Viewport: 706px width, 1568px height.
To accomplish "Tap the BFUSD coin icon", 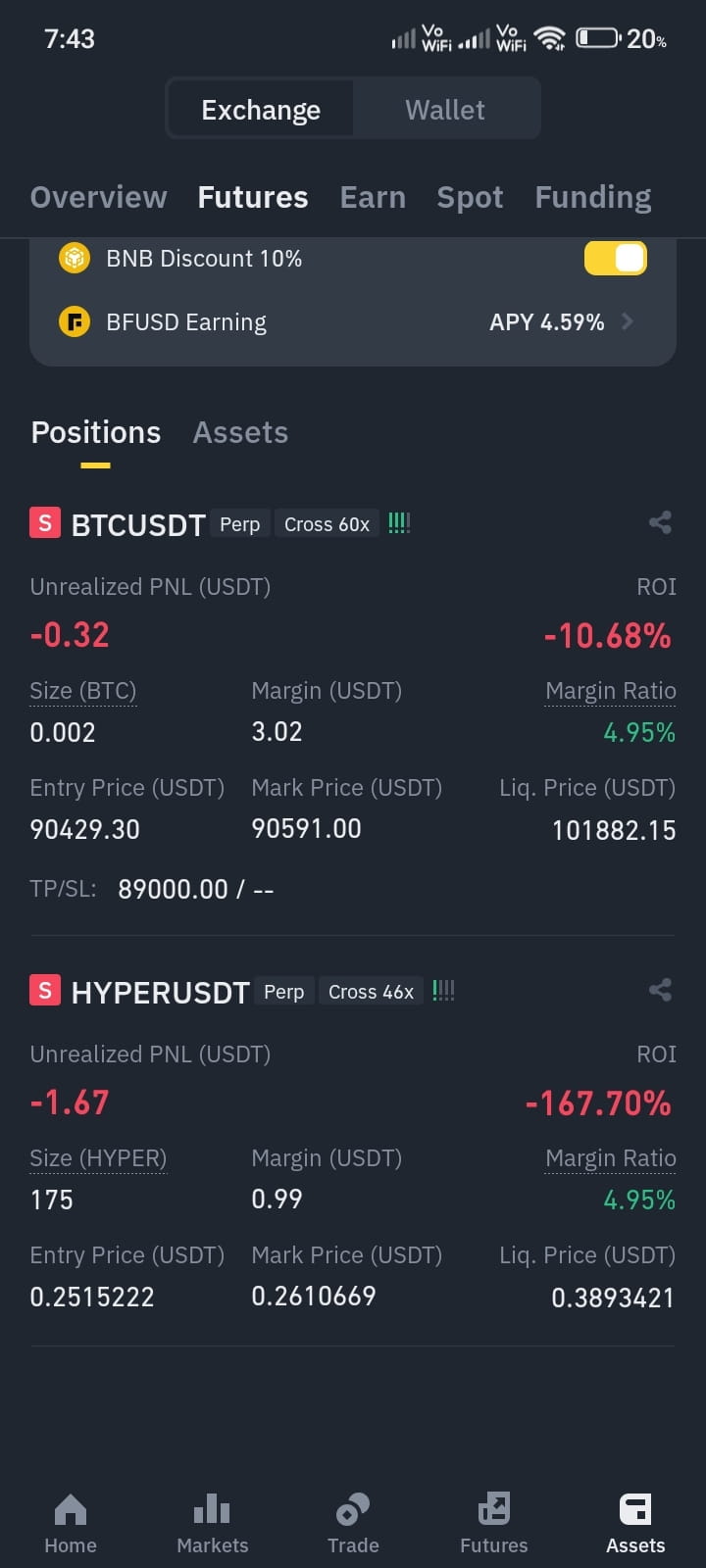I will click(x=75, y=321).
